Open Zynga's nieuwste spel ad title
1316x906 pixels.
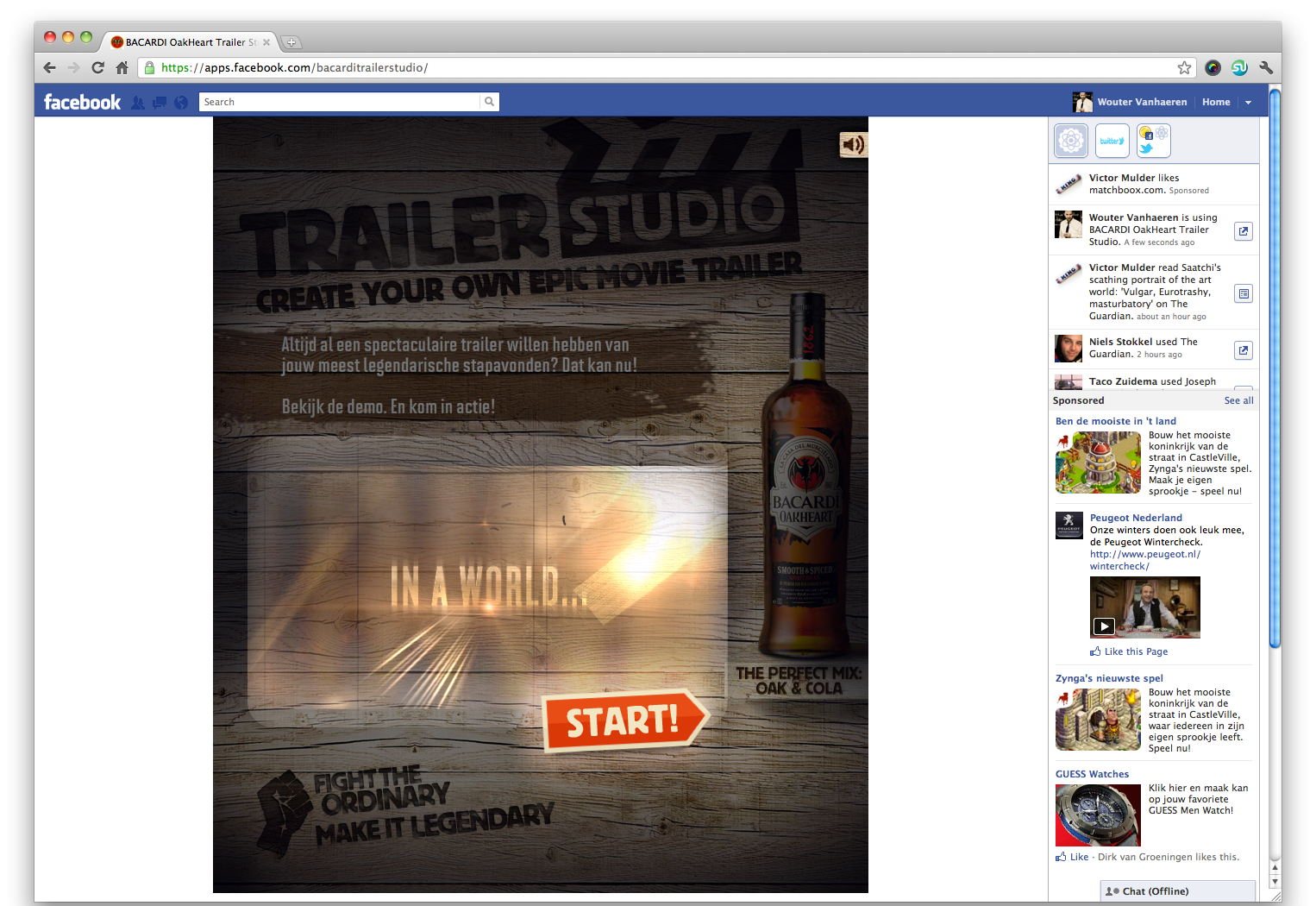click(x=1109, y=678)
